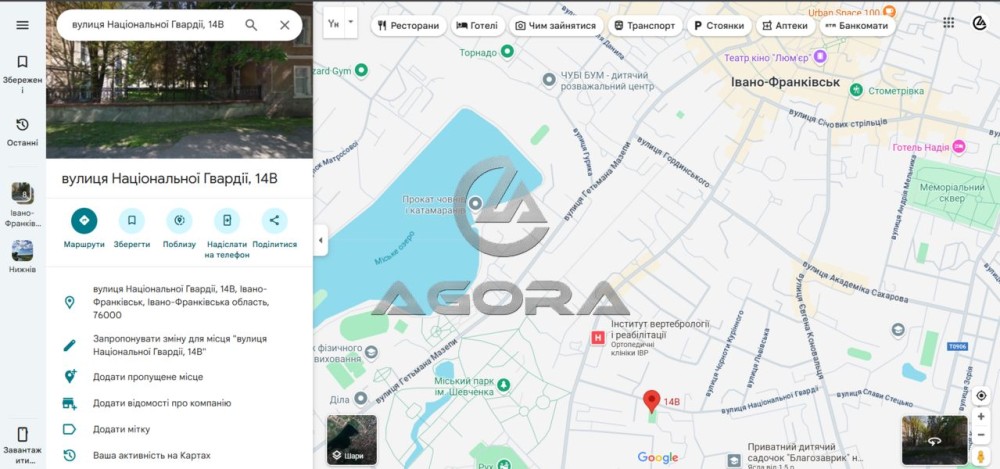Select the Банкомати filter chip
The image size is (1000, 469).
857,26
